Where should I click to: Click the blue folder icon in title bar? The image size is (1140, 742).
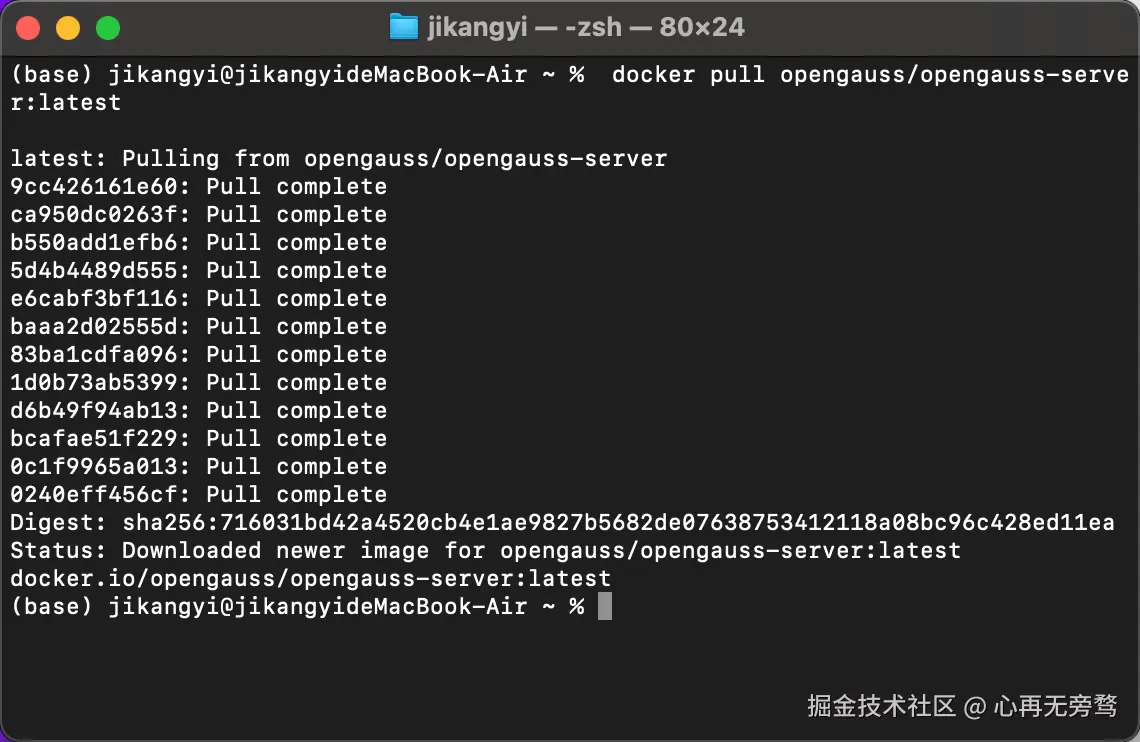(403, 27)
